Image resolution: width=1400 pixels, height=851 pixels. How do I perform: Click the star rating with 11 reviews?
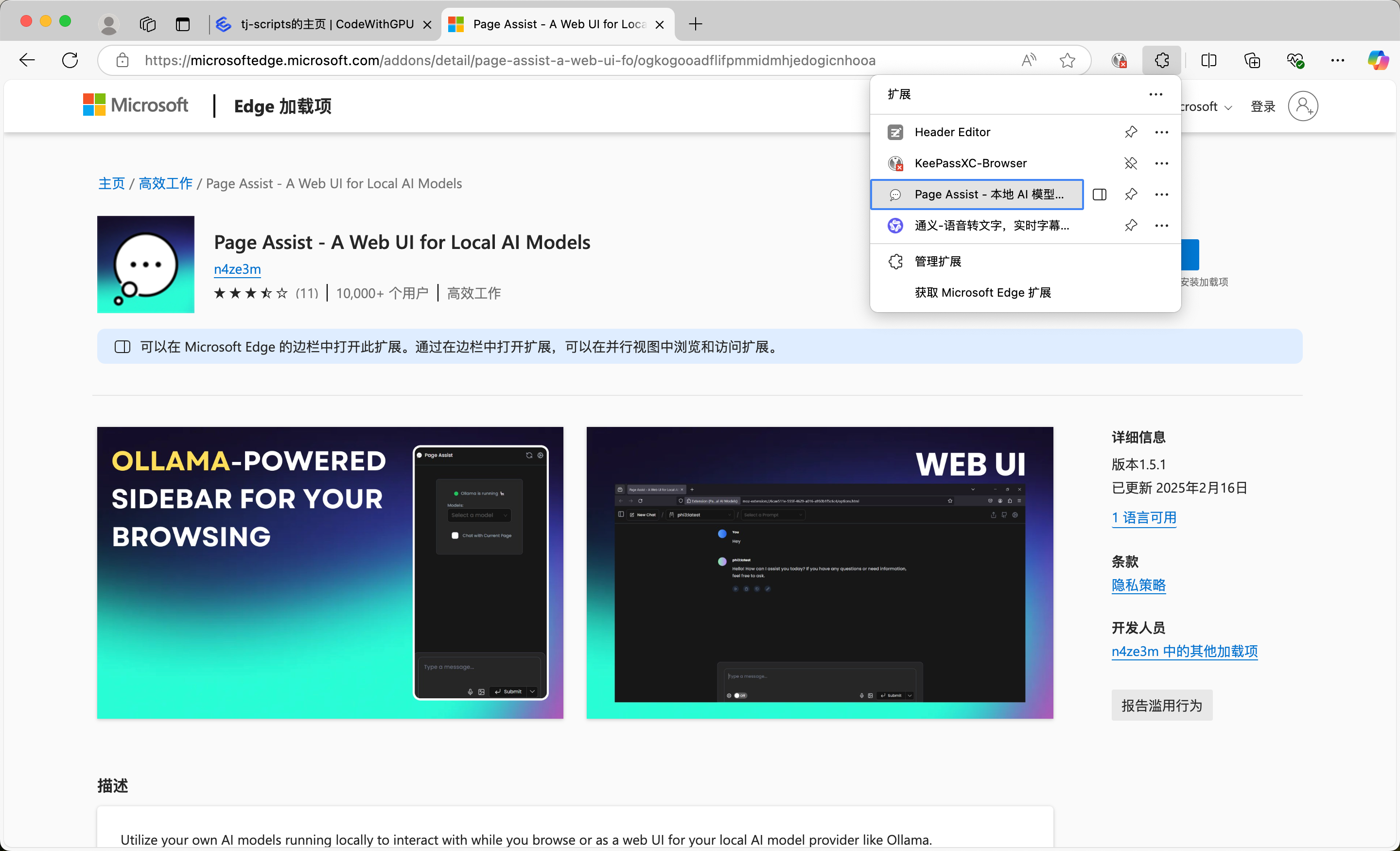tap(266, 293)
